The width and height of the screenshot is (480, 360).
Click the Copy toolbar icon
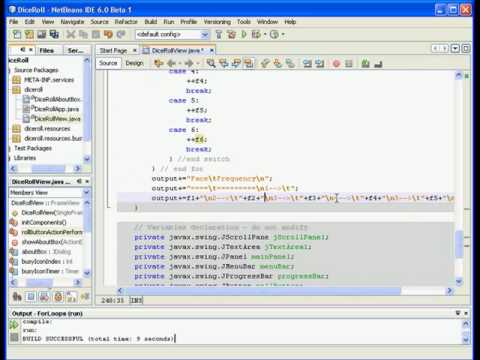coord(83,34)
